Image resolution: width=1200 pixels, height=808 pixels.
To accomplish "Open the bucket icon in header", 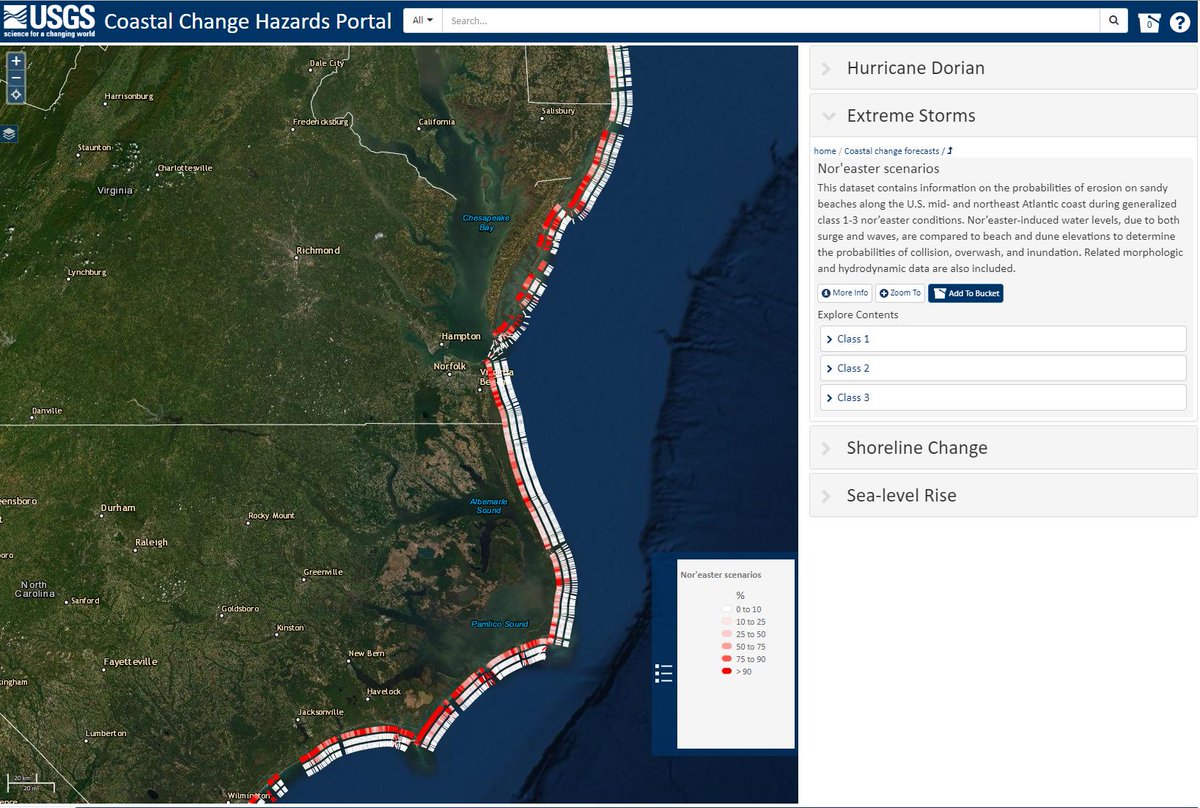I will [1150, 21].
